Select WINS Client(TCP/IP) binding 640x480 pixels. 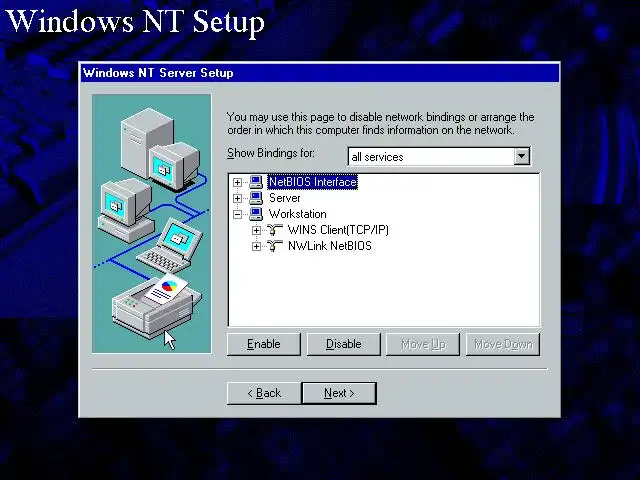(338, 230)
